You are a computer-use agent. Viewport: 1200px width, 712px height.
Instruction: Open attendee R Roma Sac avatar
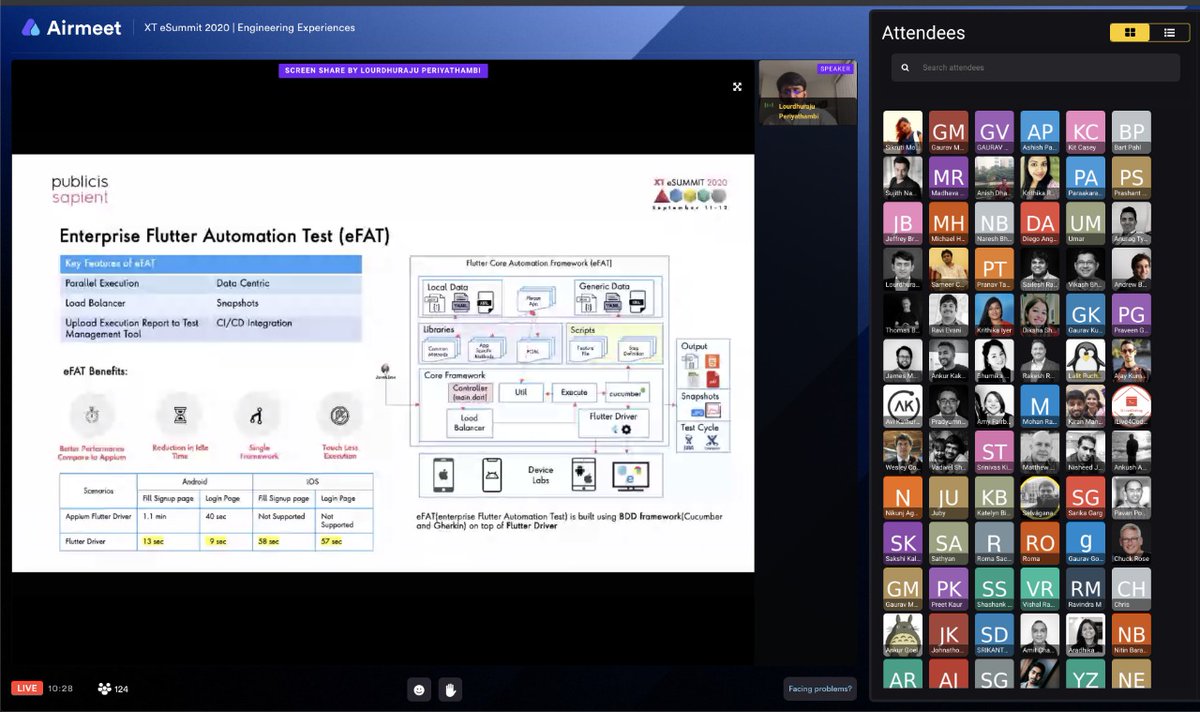point(994,544)
